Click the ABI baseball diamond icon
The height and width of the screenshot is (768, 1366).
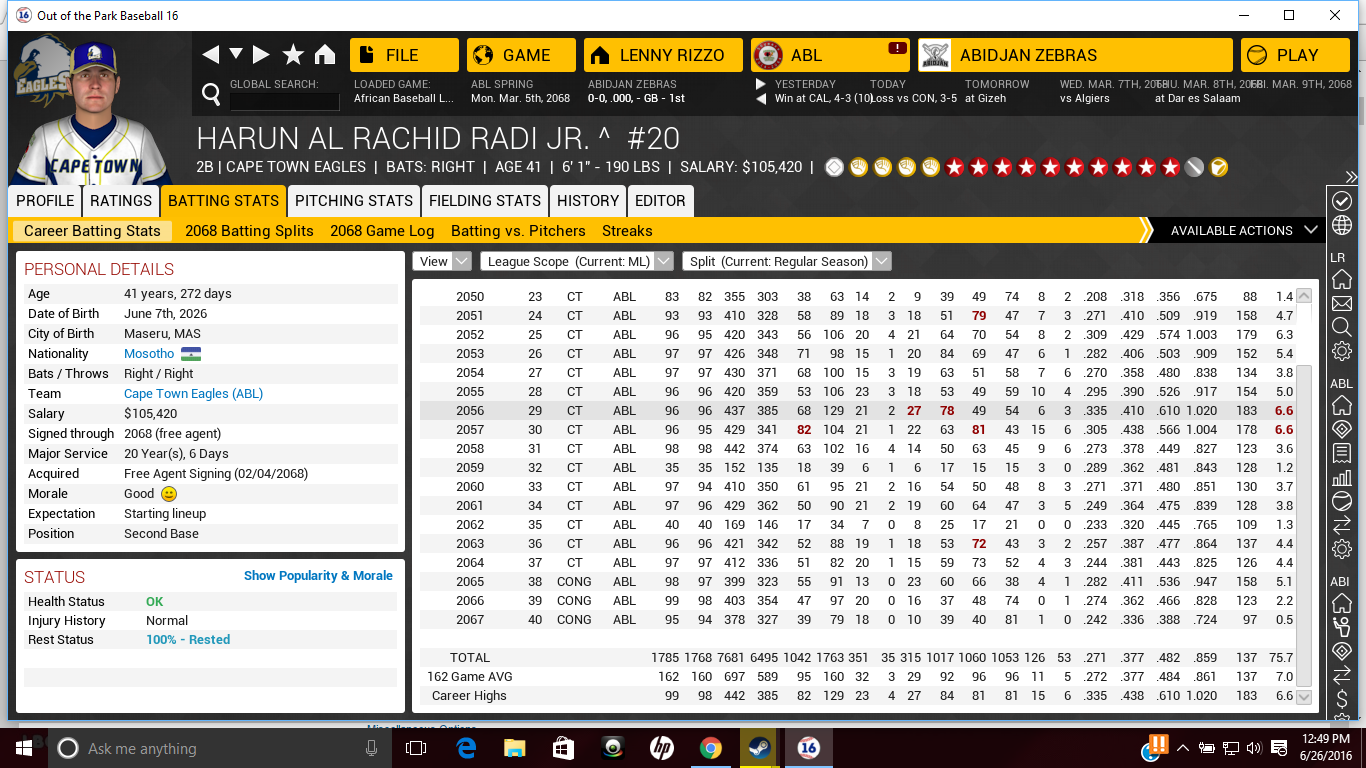(x=1342, y=651)
